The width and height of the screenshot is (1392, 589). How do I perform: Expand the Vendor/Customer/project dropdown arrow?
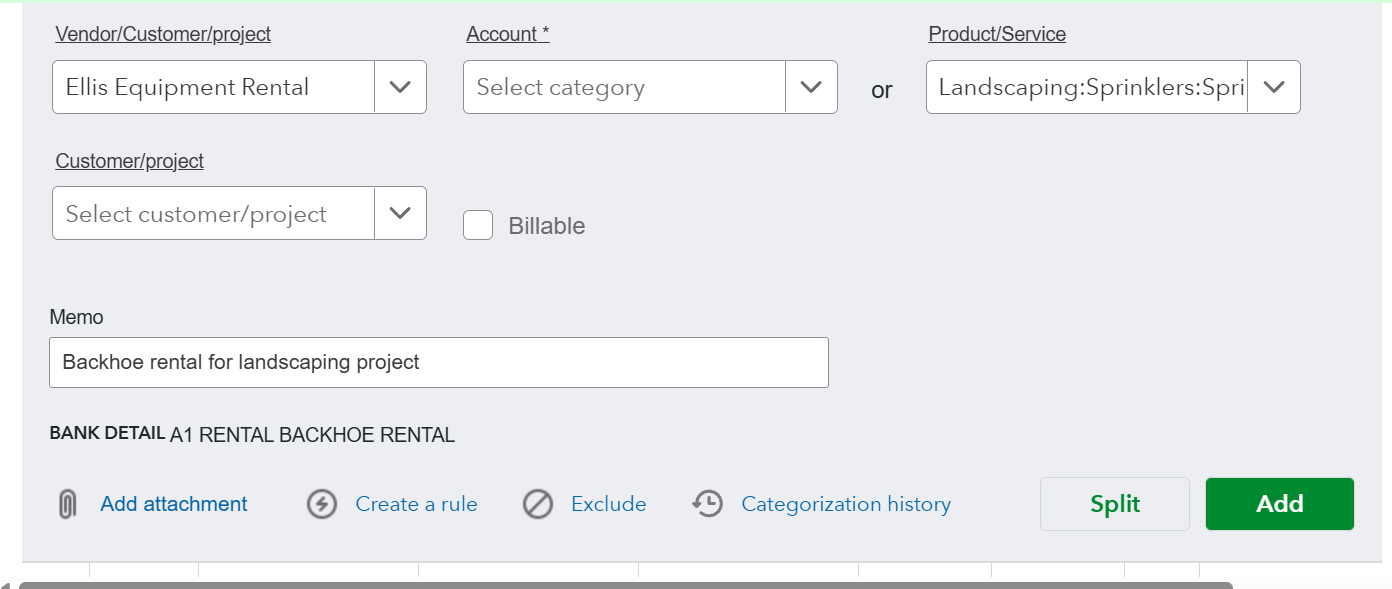(400, 87)
